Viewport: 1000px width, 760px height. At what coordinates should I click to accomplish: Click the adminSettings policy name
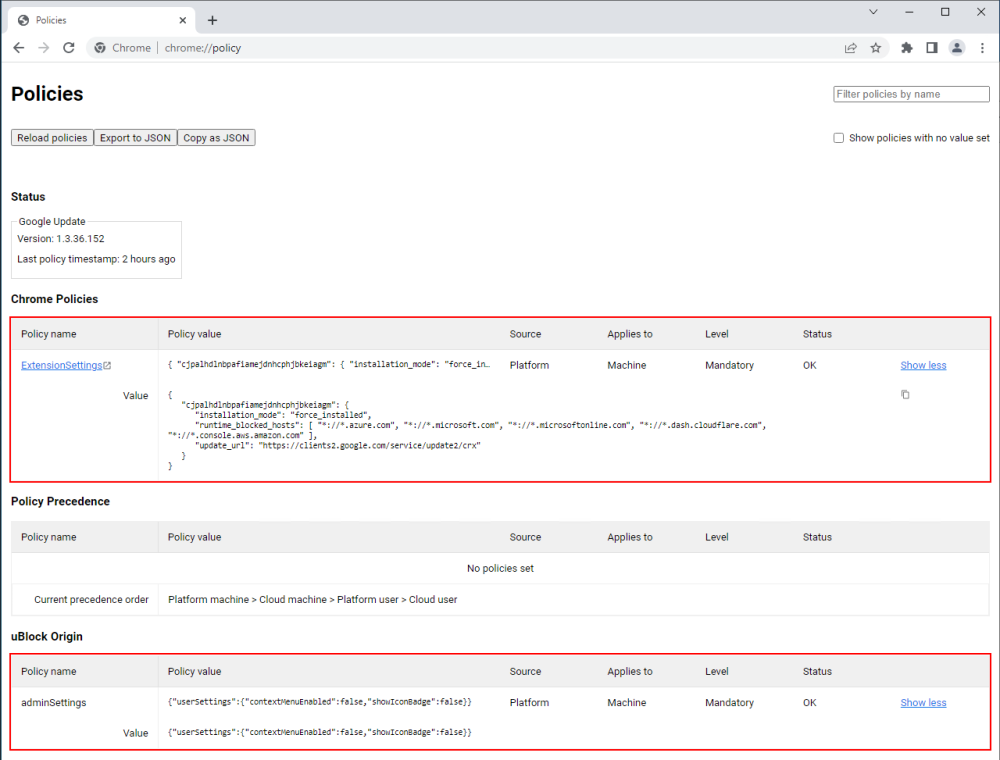[x=54, y=703]
